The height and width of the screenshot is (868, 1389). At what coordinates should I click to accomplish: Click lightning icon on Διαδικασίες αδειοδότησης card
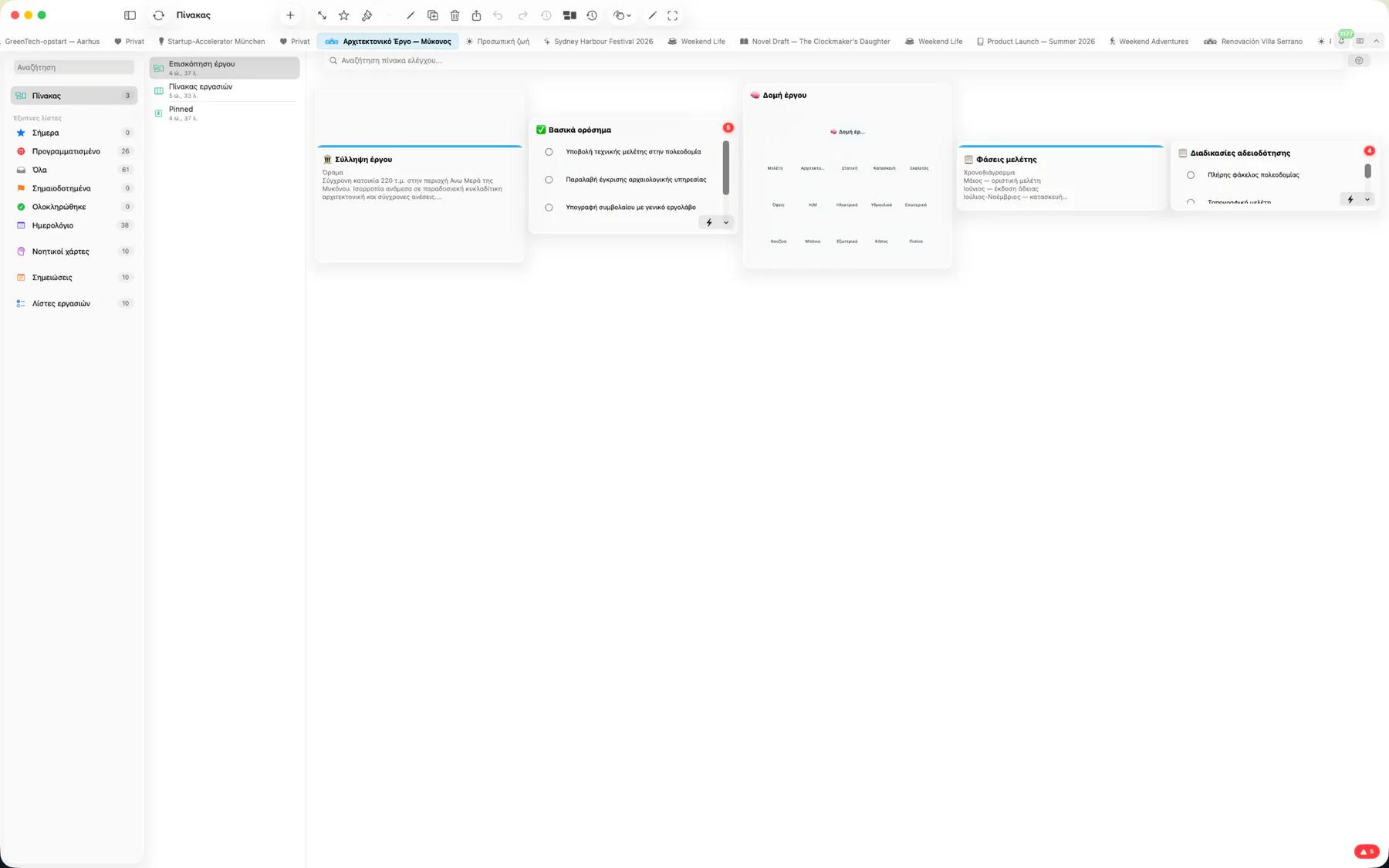[x=1350, y=199]
